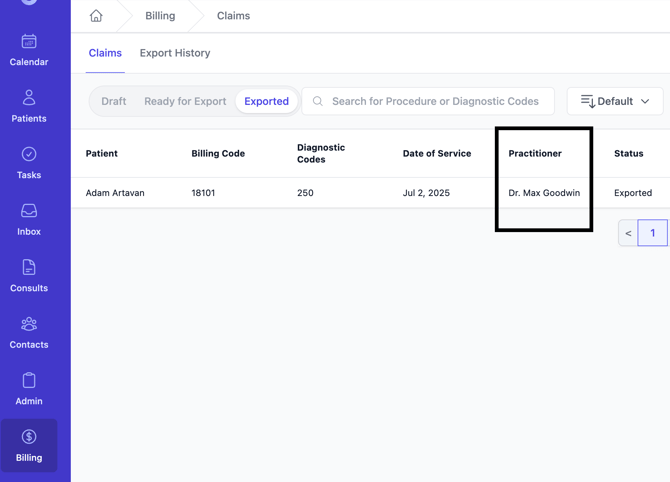Click the Date of Service column header
The height and width of the screenshot is (482, 670).
click(x=437, y=153)
